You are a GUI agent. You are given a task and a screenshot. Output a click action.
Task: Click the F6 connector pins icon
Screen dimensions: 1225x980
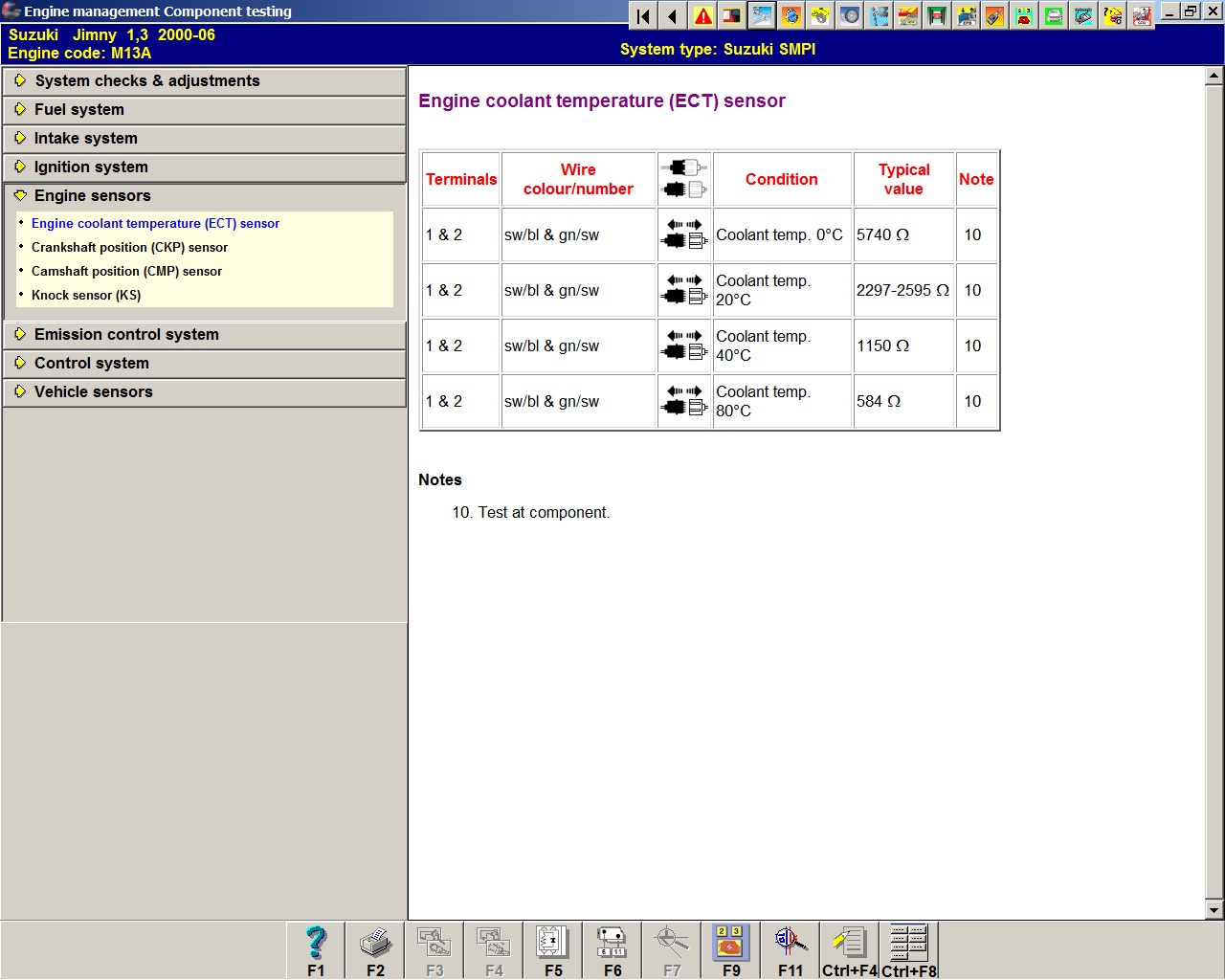pyautogui.click(x=612, y=949)
